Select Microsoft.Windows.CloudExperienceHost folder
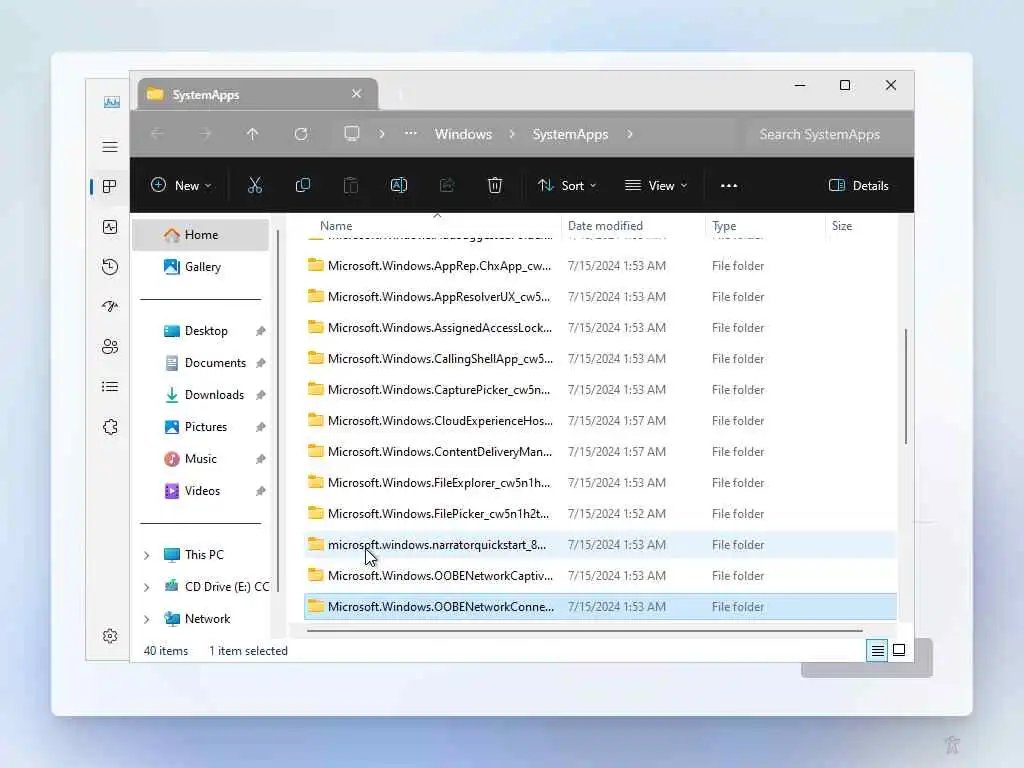This screenshot has height=768, width=1024. [x=600, y=421]
